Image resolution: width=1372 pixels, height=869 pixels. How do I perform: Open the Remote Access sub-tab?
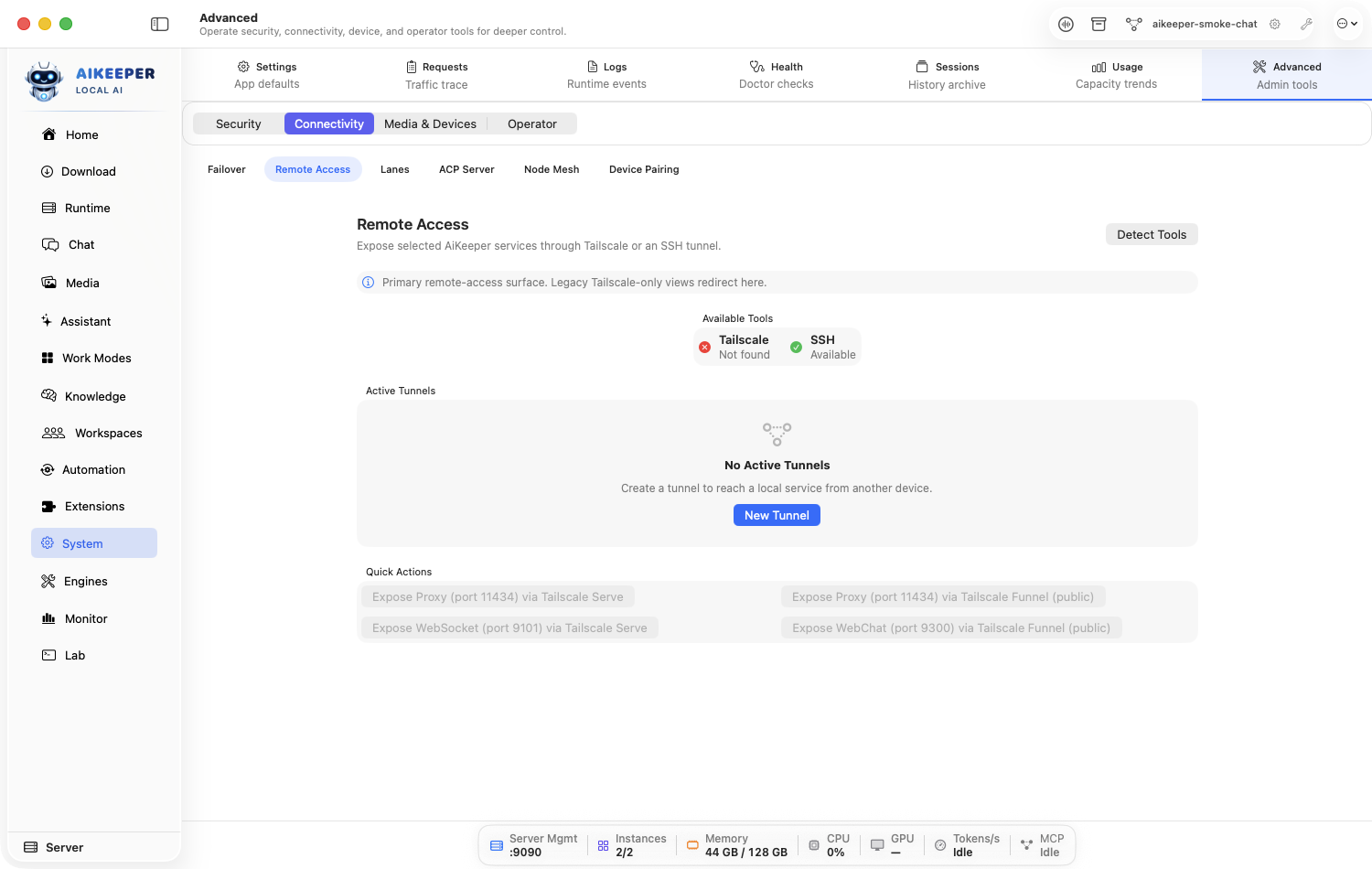(313, 169)
